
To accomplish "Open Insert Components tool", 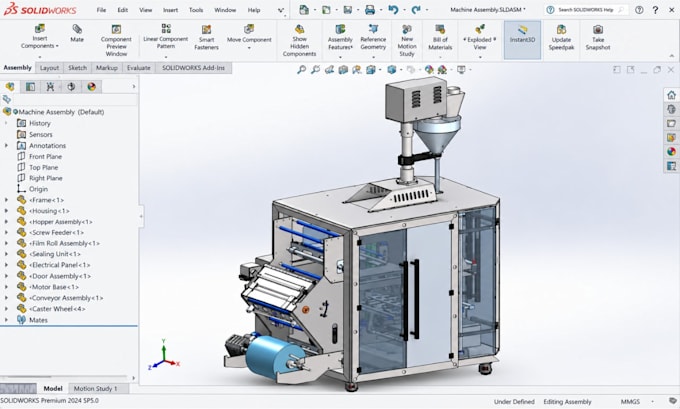I will pos(39,36).
